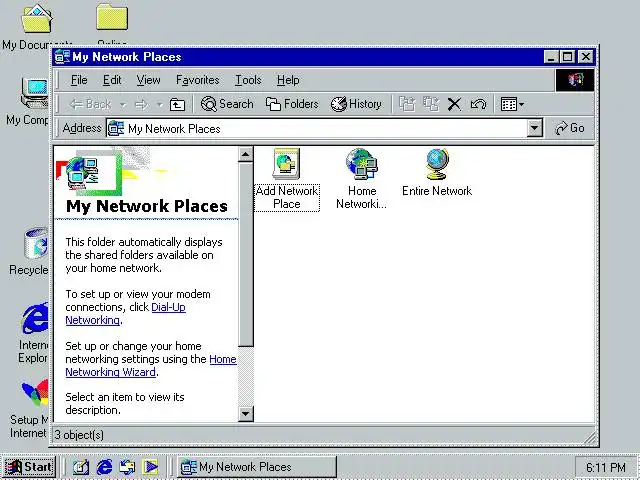Click the Move To toolbar icon
640x480 pixels.
[x=407, y=104]
